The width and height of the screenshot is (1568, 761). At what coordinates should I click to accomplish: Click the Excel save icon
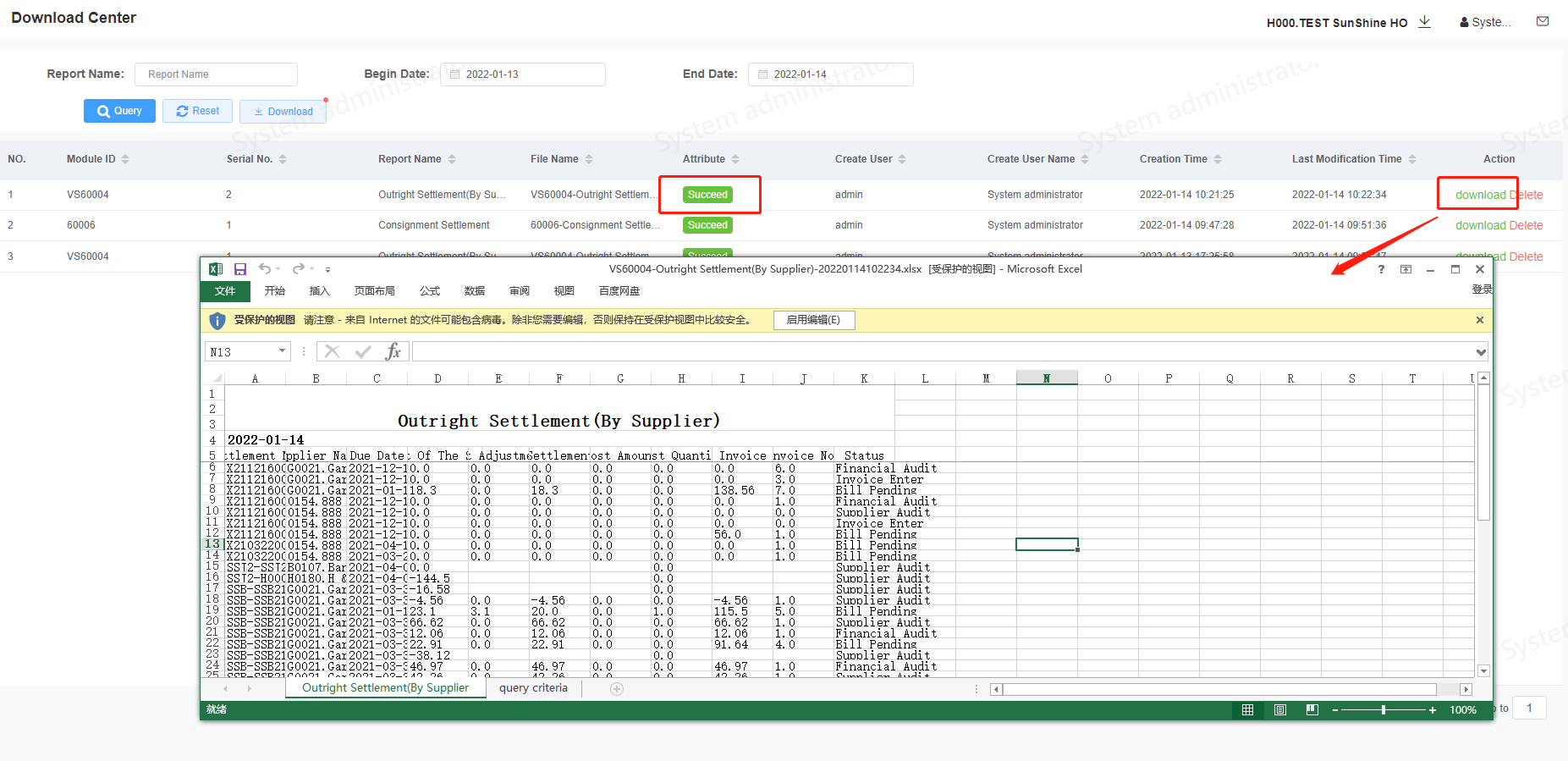click(x=240, y=269)
